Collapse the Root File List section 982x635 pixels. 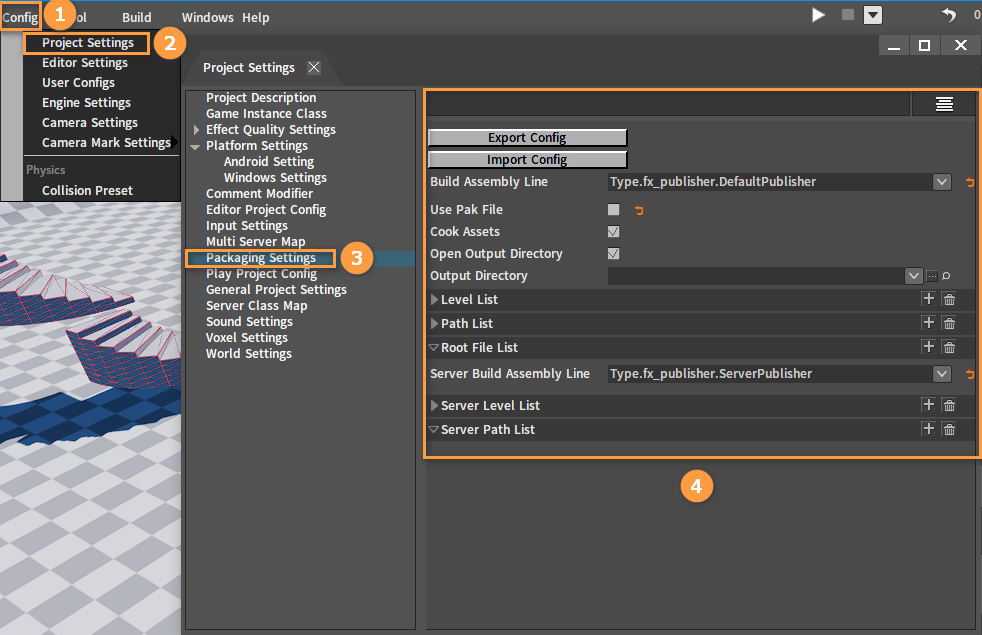tap(433, 347)
